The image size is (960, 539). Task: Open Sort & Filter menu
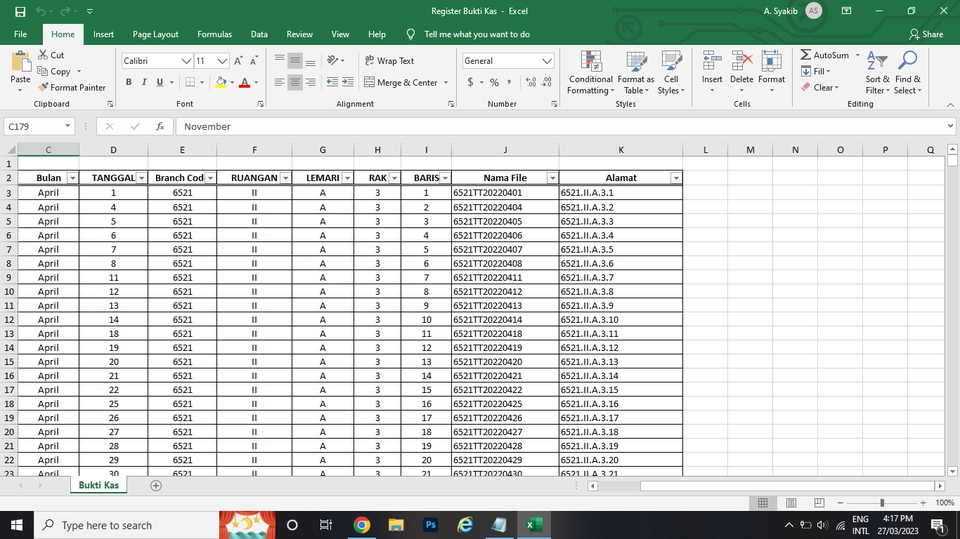[877, 73]
